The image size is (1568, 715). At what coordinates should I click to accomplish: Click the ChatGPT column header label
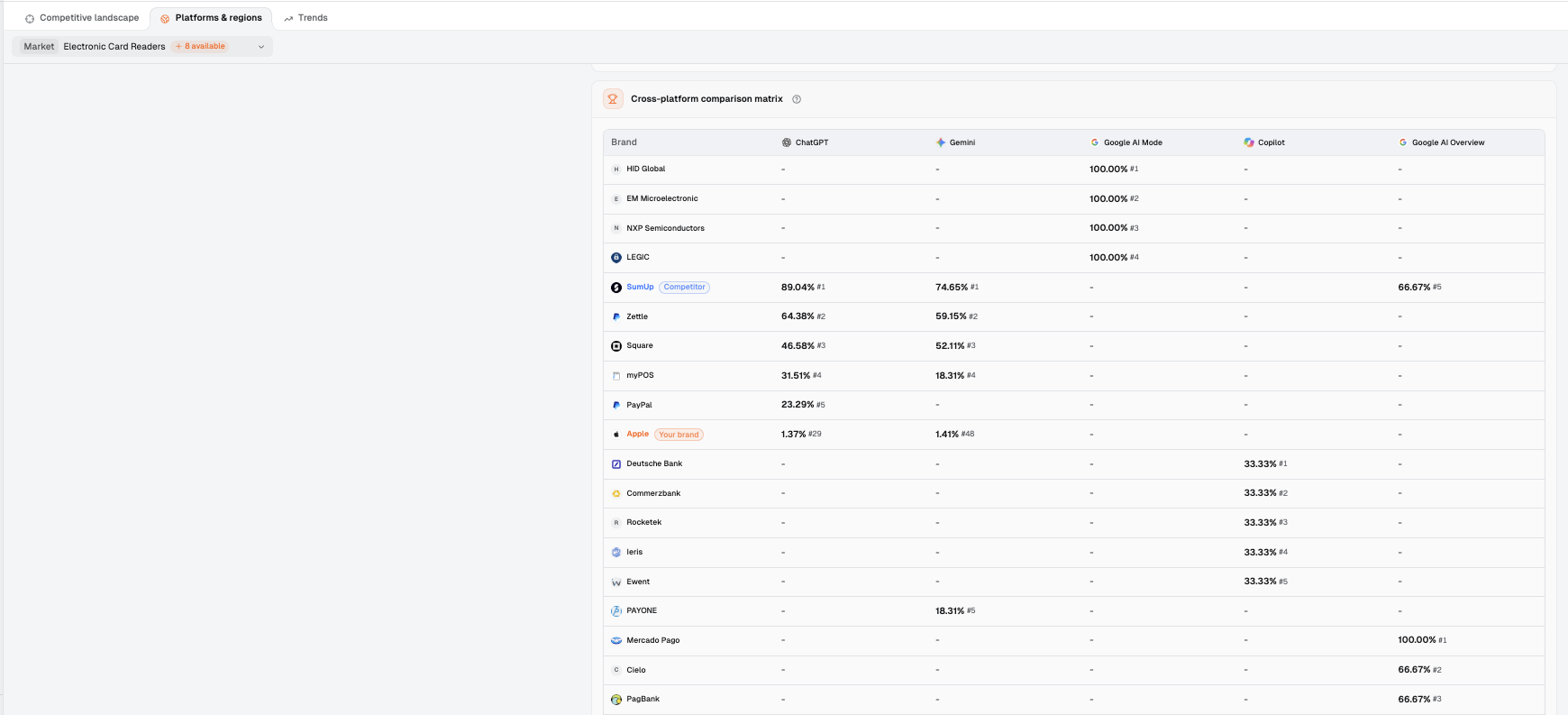click(x=812, y=142)
